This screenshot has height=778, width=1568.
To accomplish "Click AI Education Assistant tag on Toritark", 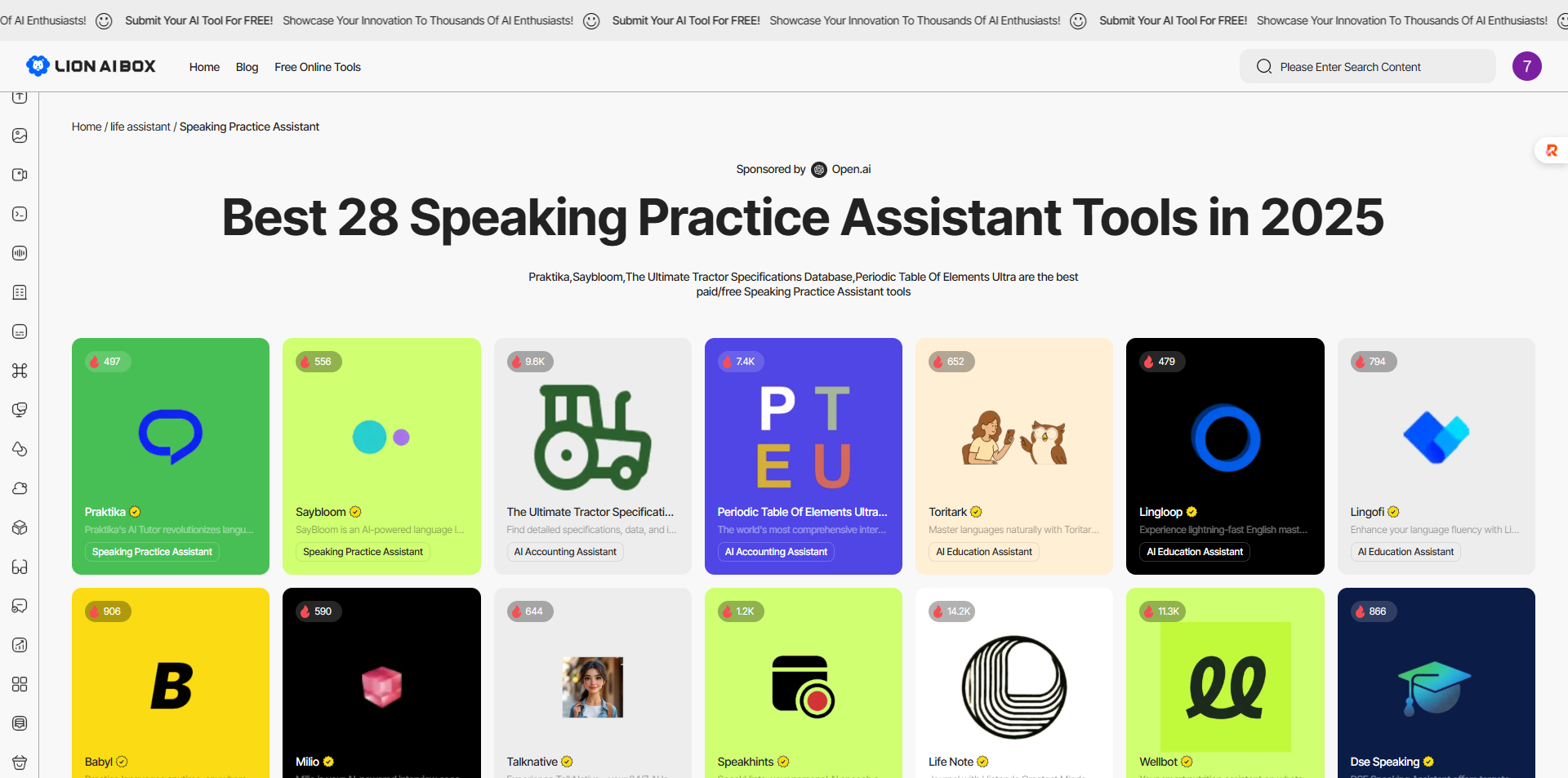I will point(984,552).
